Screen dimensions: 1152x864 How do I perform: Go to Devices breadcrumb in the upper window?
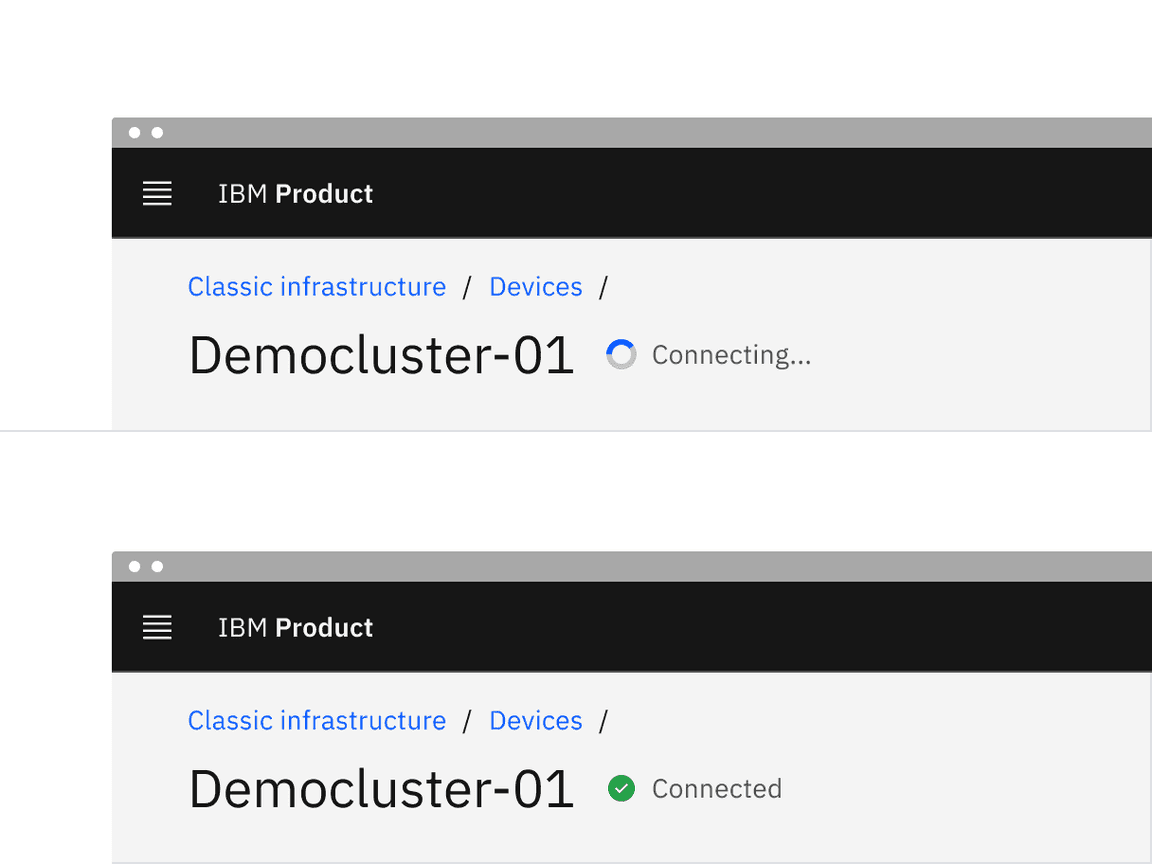click(535, 287)
